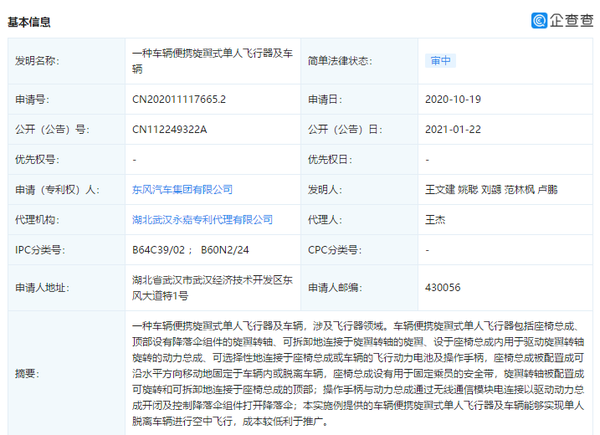Click the 摘要 label cell

tap(67, 373)
